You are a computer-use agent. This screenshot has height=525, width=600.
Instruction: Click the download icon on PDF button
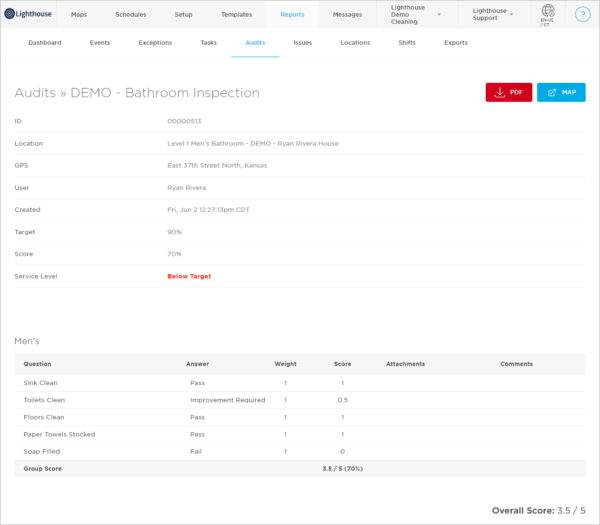pyautogui.click(x=500, y=92)
